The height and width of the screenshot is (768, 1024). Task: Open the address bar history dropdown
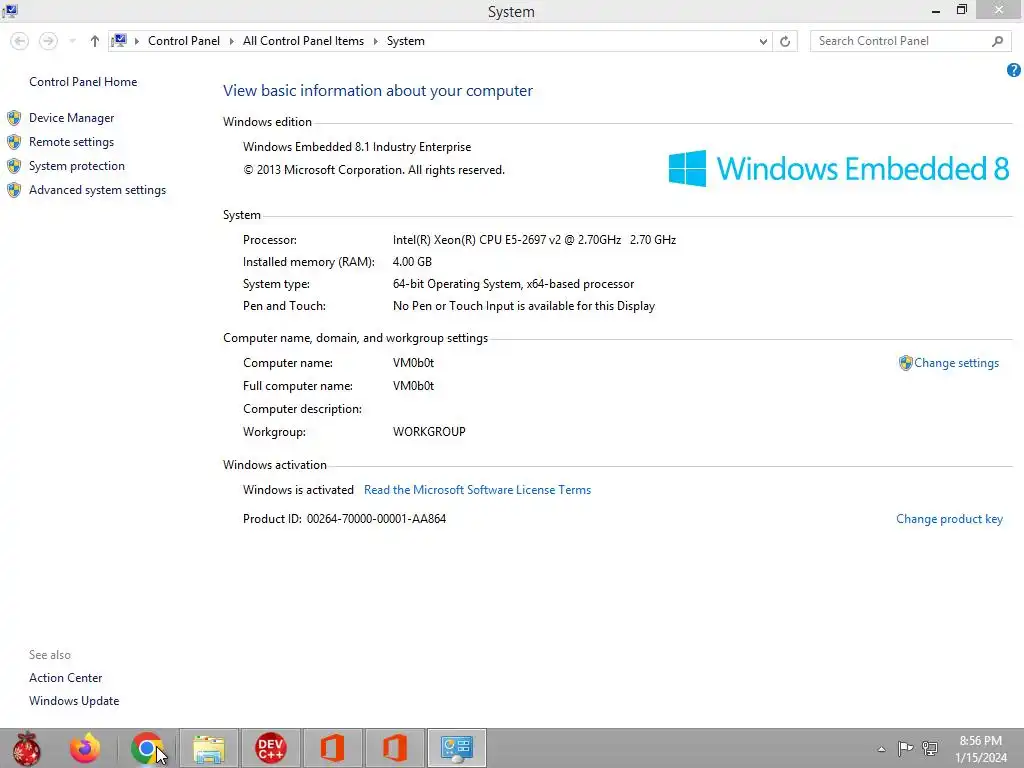[763, 41]
